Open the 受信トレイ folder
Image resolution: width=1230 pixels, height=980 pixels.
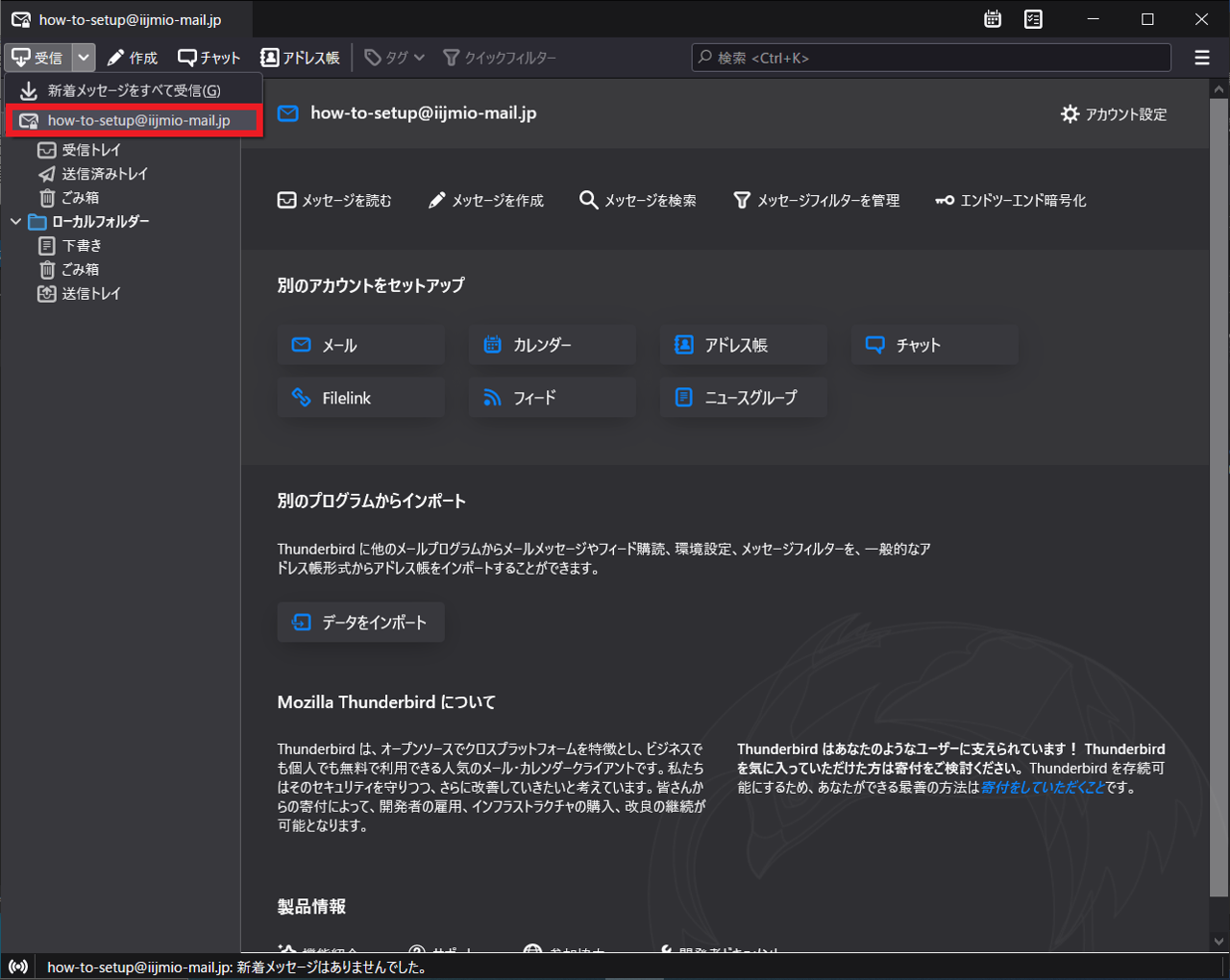(x=91, y=150)
